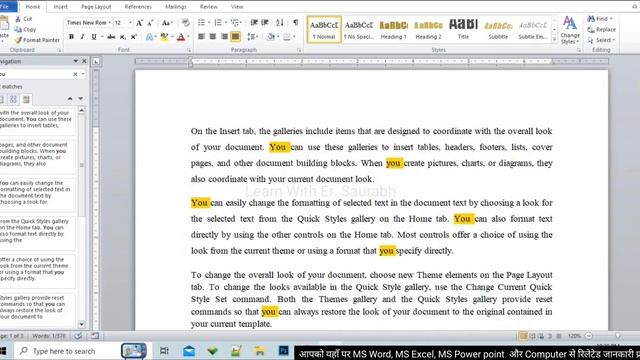The height and width of the screenshot is (360, 640).
Task: Click the Cut icon in Clipboard group
Action: tap(18, 19)
